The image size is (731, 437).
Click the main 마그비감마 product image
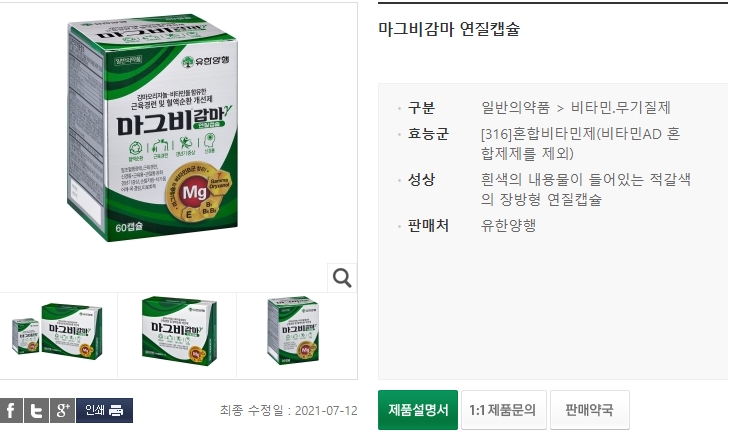click(152, 127)
